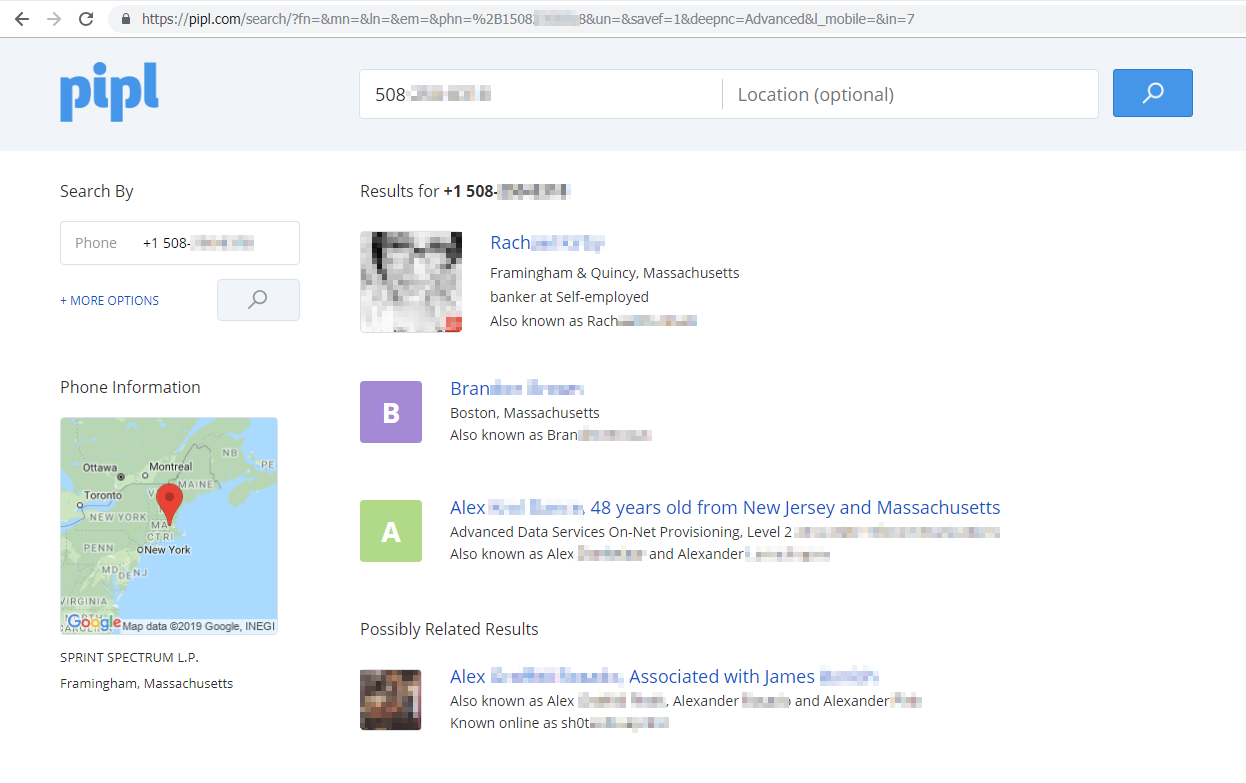The height and width of the screenshot is (783, 1246).
Task: Reload the page with the refresh icon
Action: tap(86, 19)
